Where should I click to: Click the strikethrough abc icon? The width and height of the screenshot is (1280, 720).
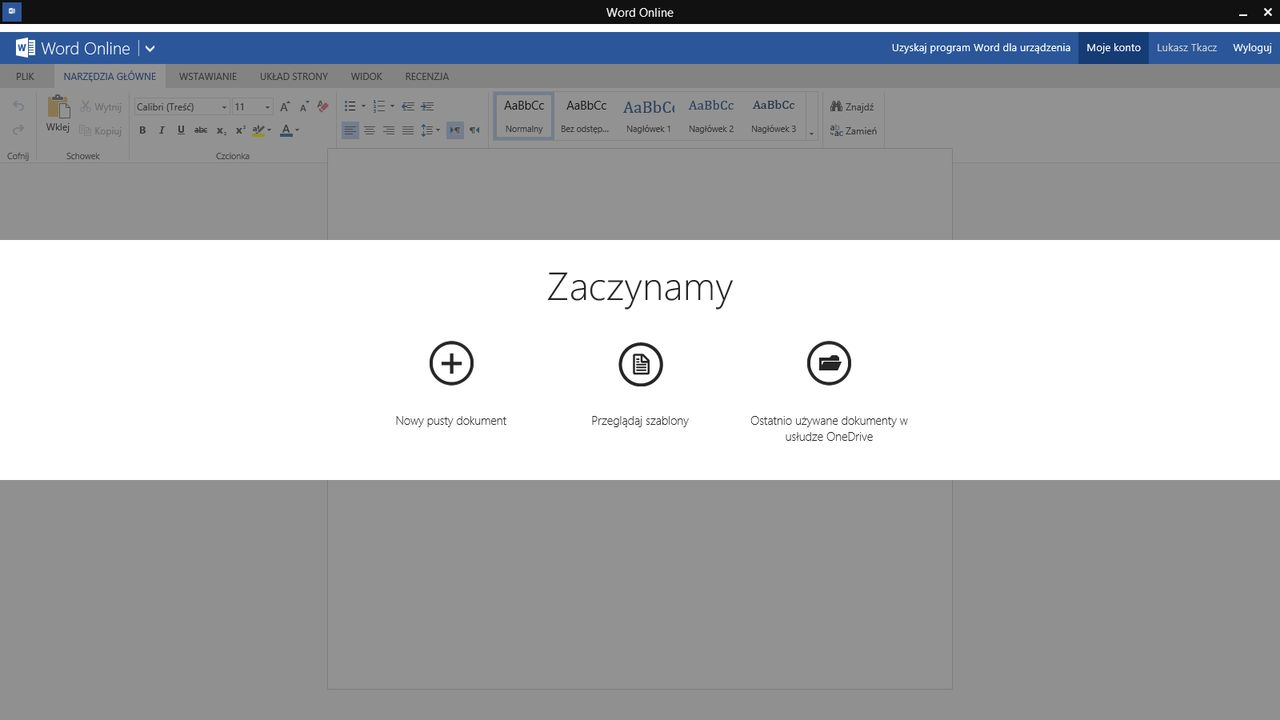[201, 130]
